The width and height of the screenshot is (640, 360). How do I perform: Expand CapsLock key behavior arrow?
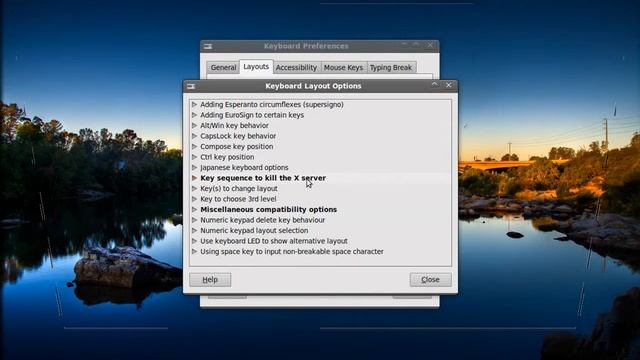pyautogui.click(x=194, y=136)
